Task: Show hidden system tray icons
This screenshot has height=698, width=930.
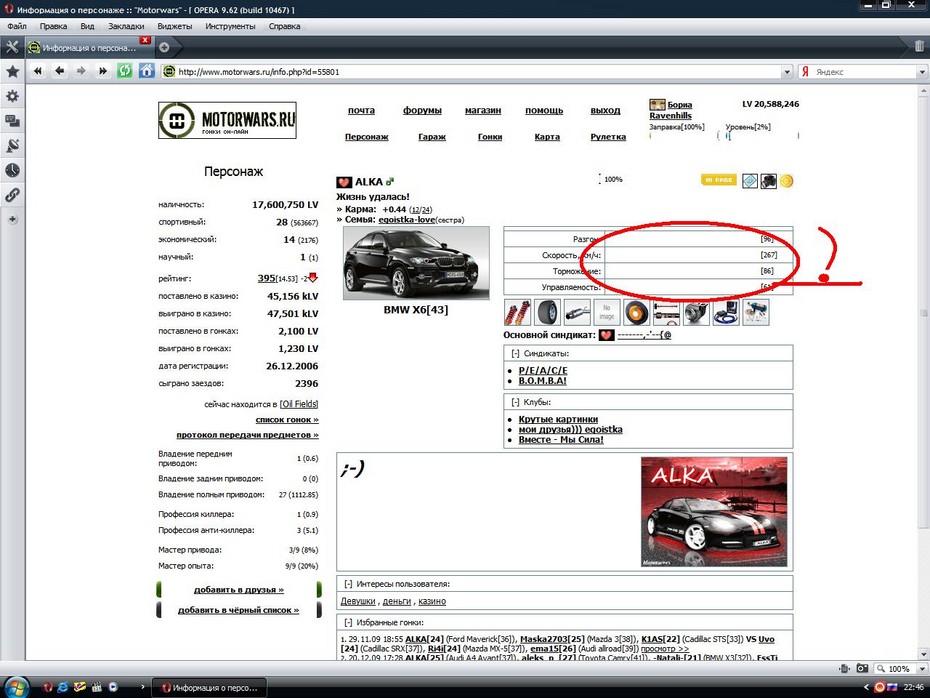Action: pyautogui.click(x=867, y=687)
